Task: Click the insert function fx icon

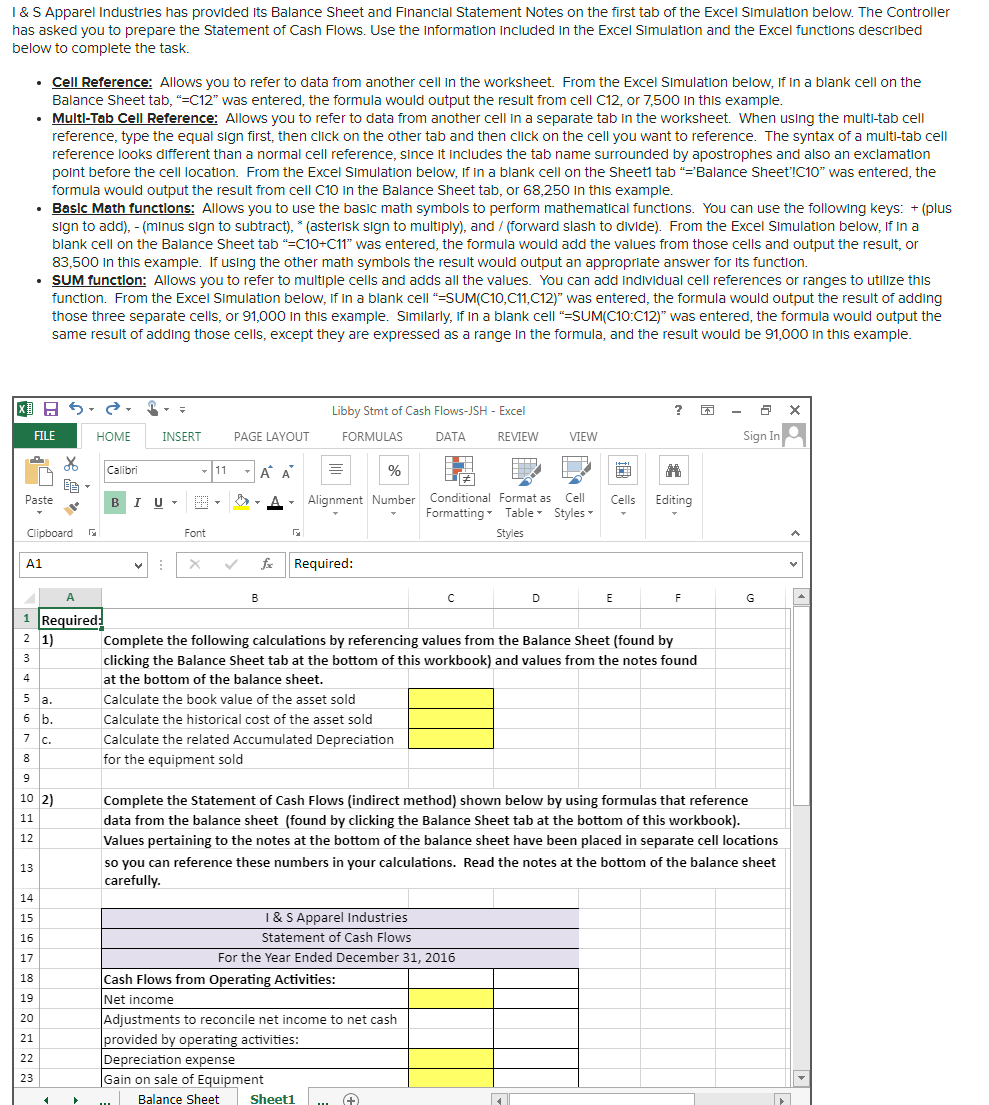Action: (267, 564)
